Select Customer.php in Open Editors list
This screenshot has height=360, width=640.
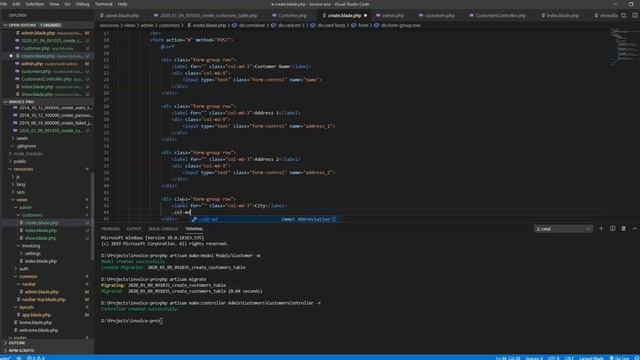pos(36,49)
